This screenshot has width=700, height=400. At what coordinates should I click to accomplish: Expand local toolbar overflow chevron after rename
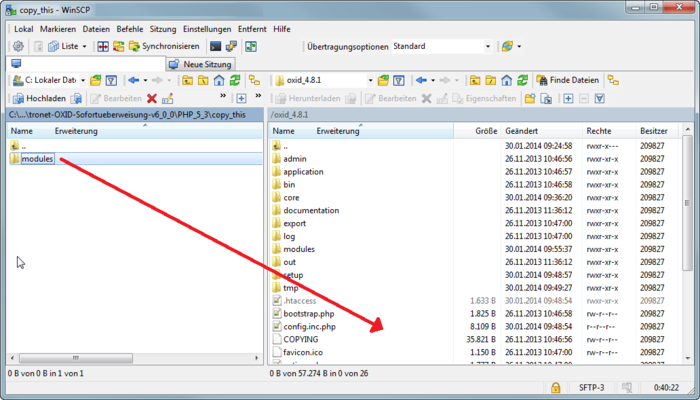pos(223,96)
